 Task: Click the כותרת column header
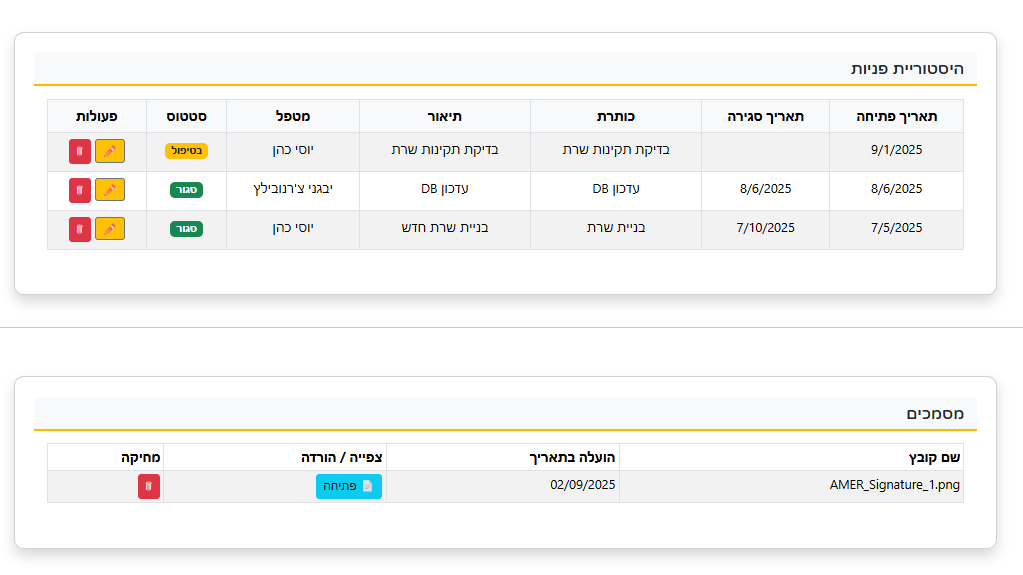click(x=616, y=117)
